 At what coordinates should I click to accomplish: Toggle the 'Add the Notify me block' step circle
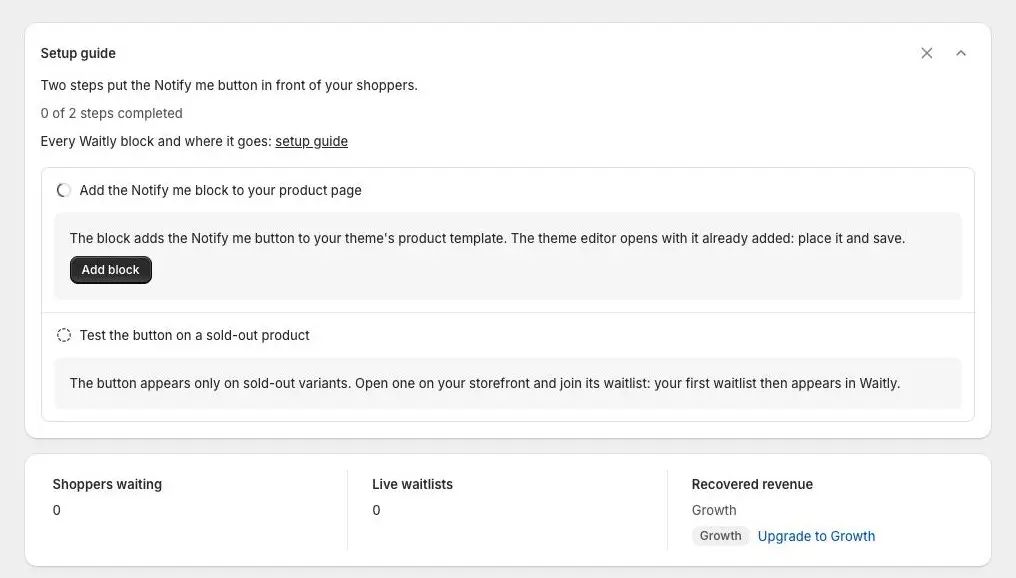pos(64,191)
